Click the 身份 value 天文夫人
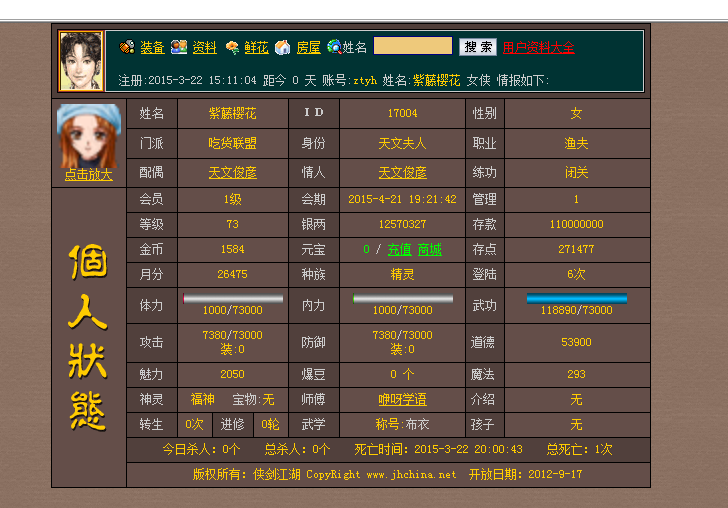The width and height of the screenshot is (728, 508). click(402, 143)
